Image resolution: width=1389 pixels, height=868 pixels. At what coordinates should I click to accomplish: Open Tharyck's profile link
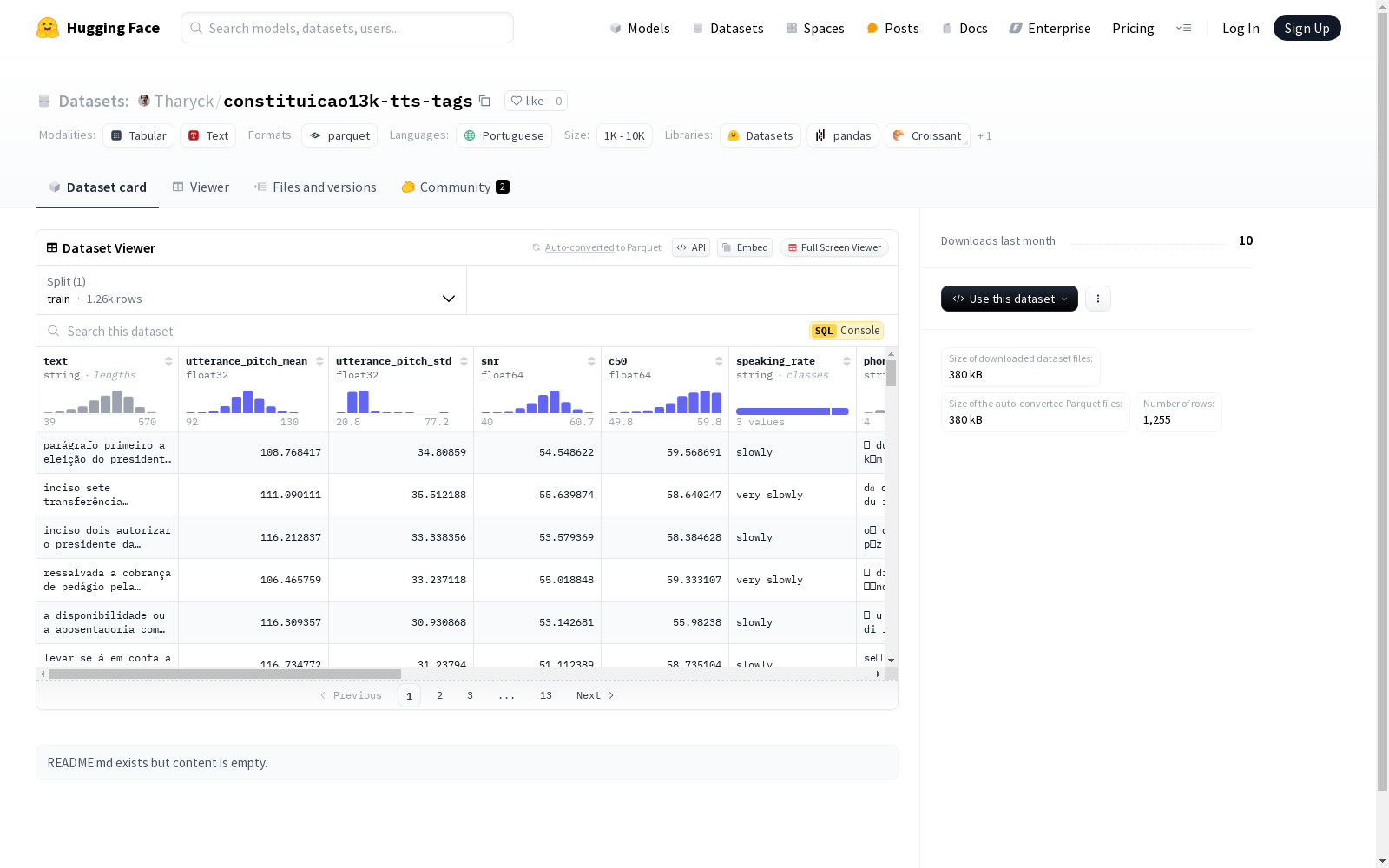tap(184, 101)
